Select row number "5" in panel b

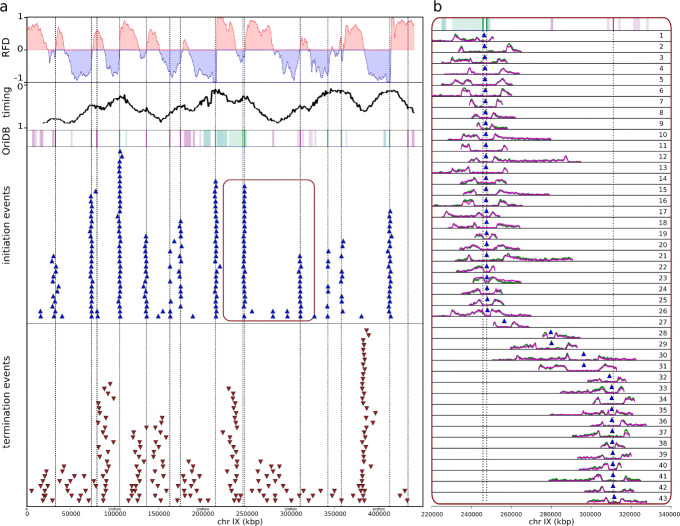661,80
